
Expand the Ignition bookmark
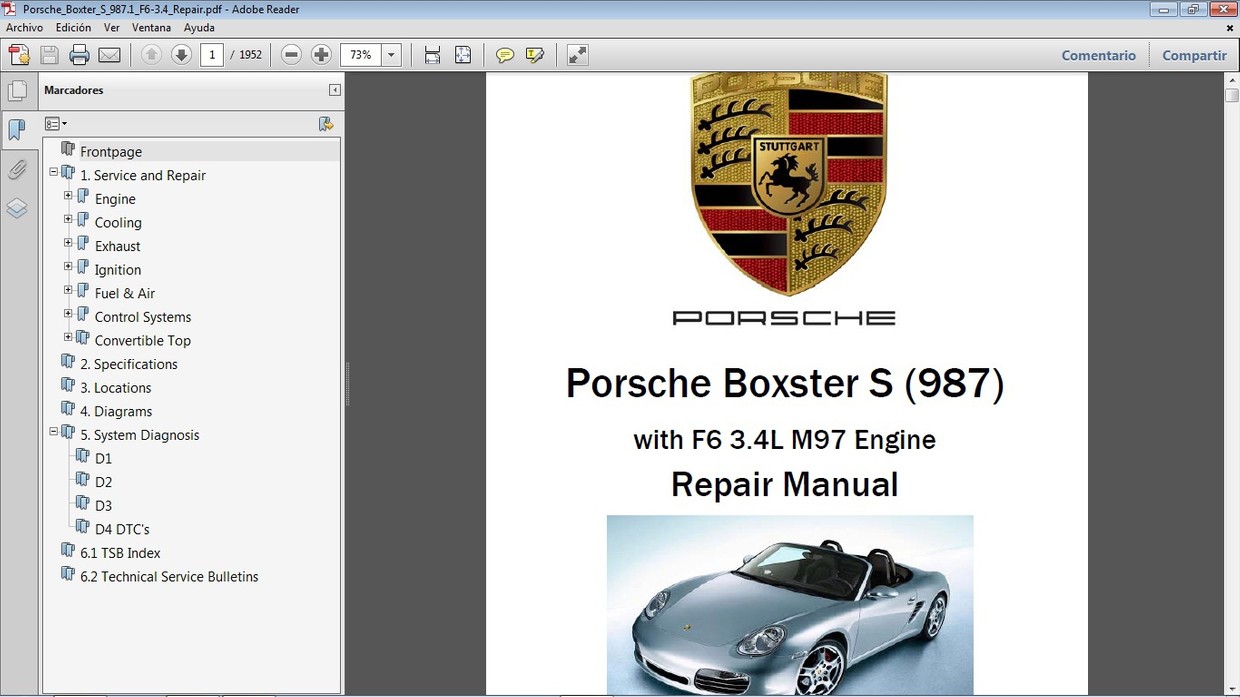[68, 266]
